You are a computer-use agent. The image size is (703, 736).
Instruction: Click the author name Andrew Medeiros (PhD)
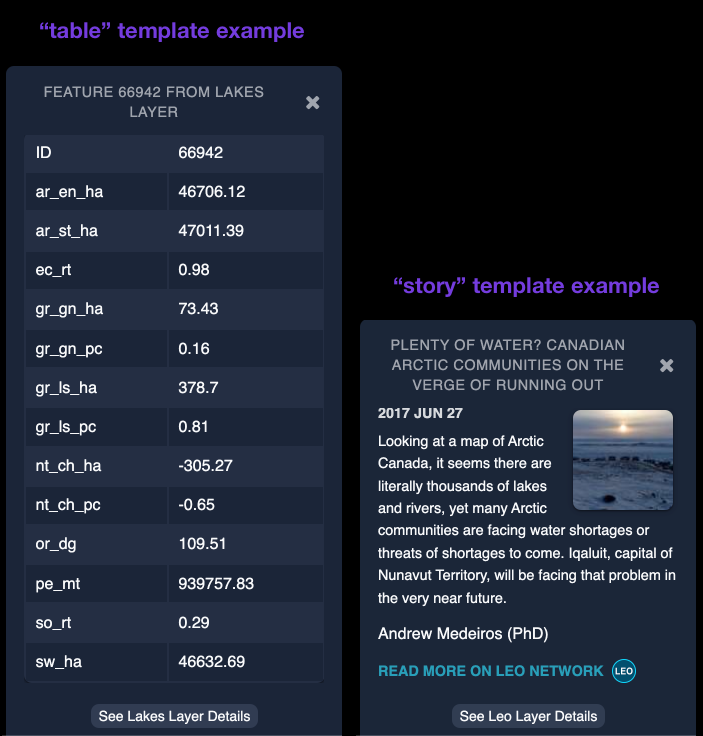463,634
